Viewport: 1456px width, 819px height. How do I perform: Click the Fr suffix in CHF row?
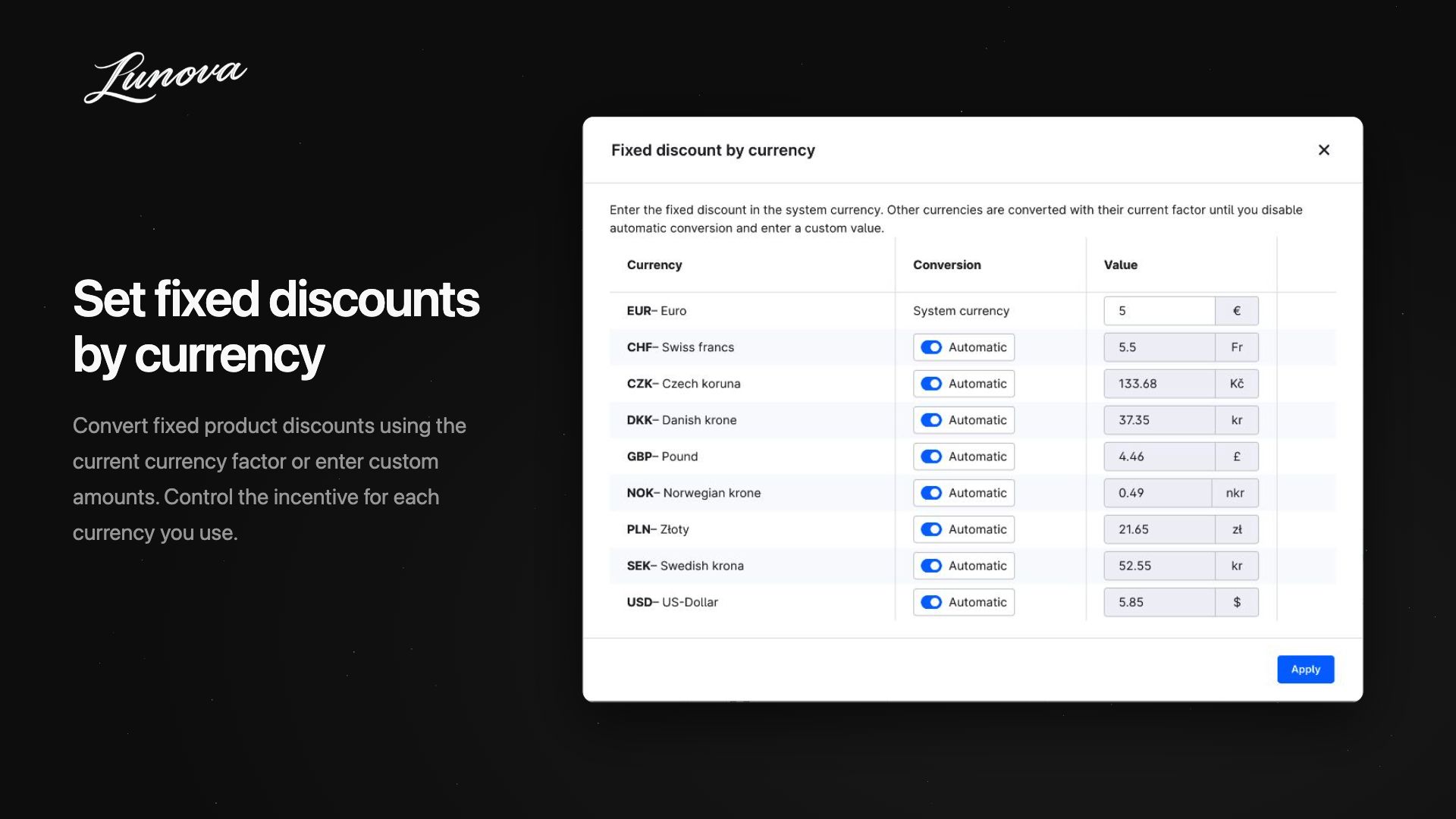point(1237,347)
